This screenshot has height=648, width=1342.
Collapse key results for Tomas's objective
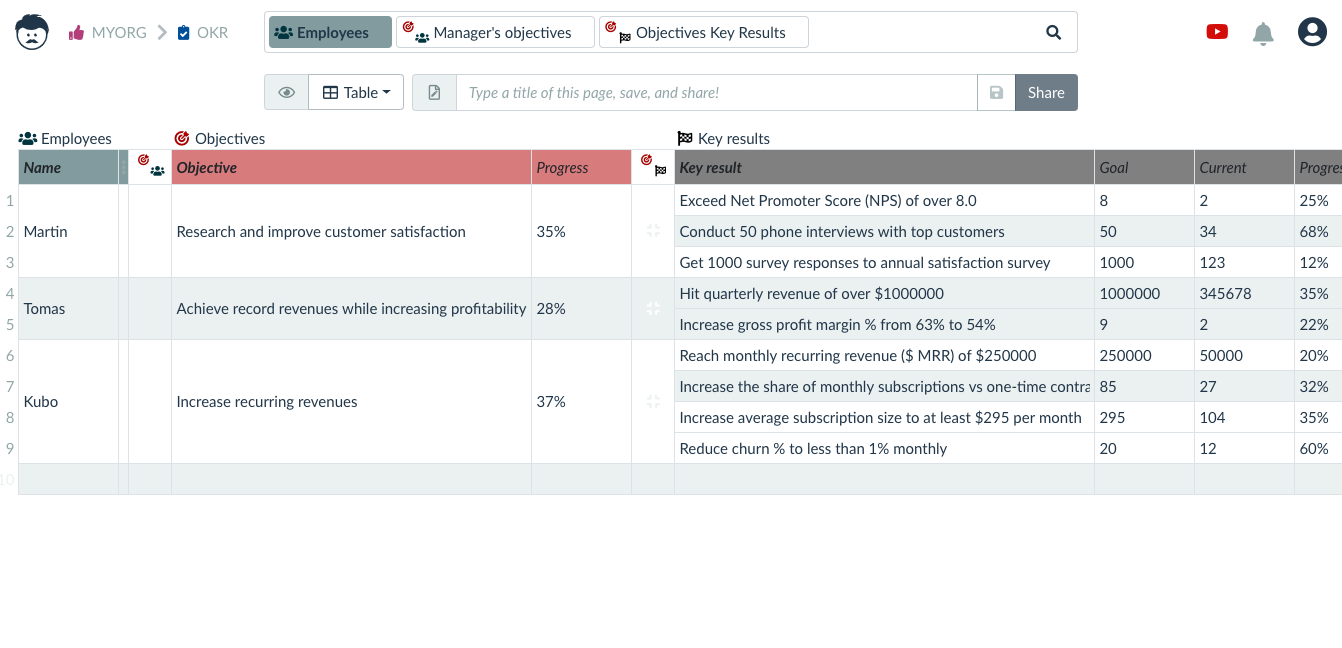[x=653, y=309]
